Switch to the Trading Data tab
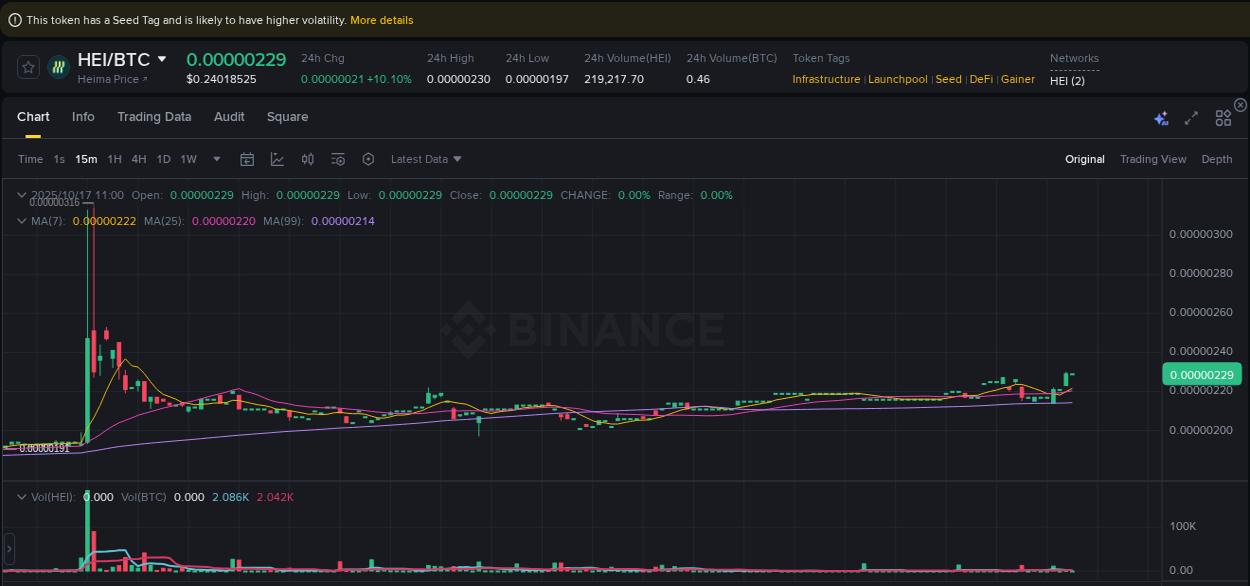 click(x=154, y=117)
